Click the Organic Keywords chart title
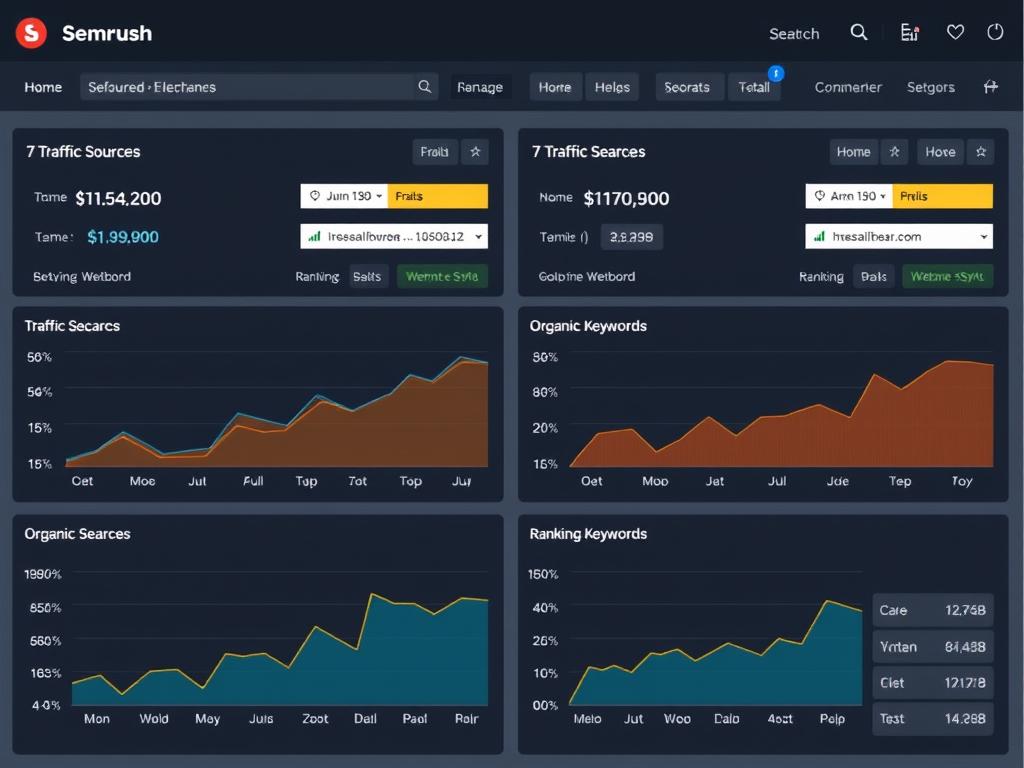 tap(588, 326)
